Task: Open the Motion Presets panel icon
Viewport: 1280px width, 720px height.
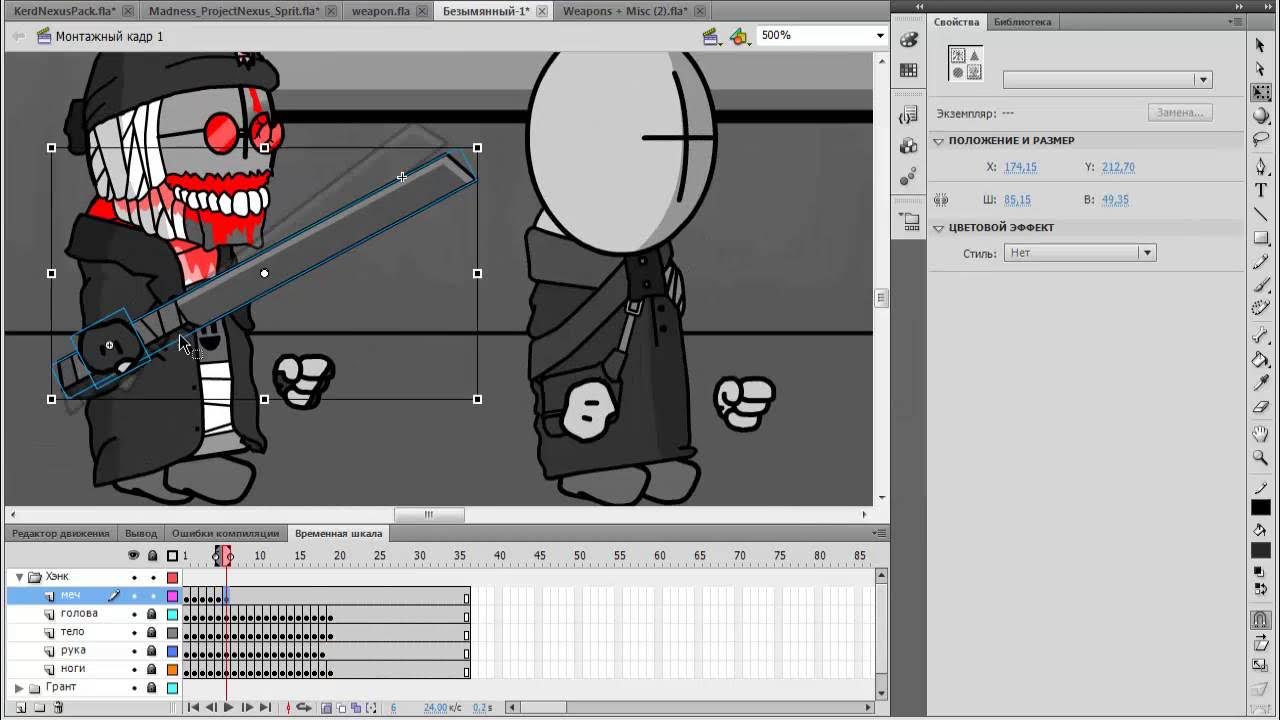Action: [x=908, y=177]
